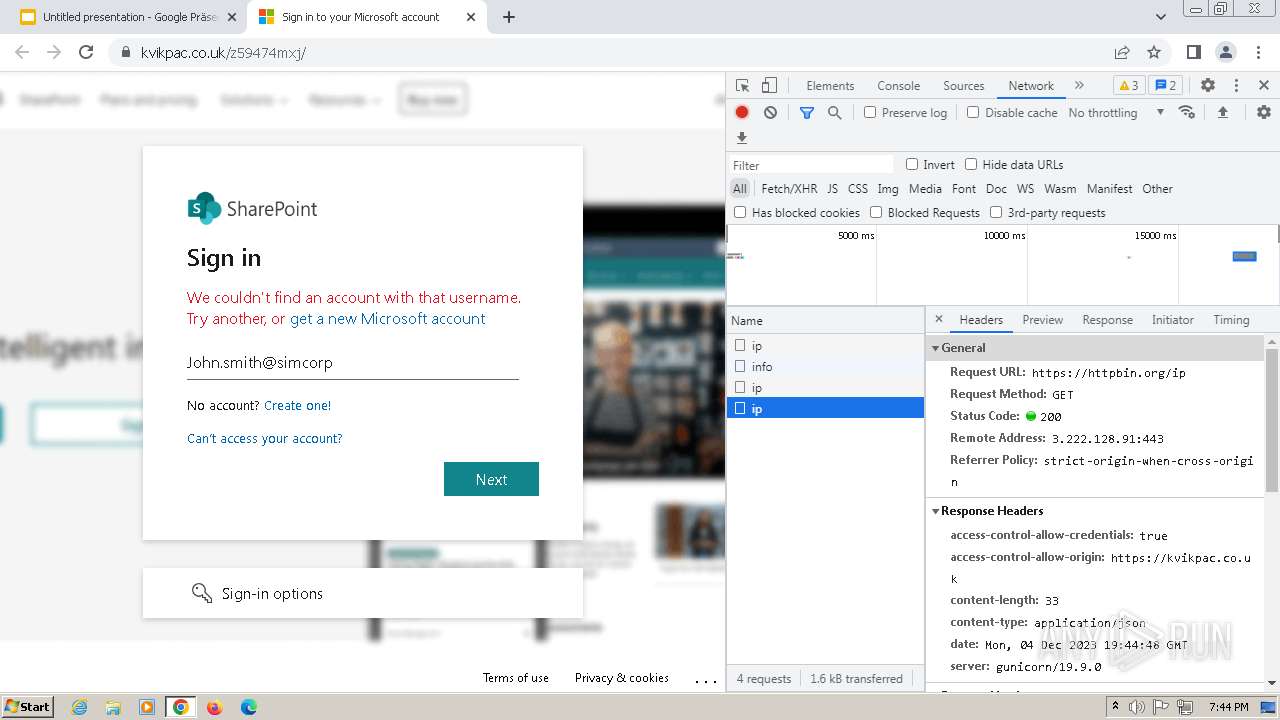Check 3rd-party requests checkbox
This screenshot has width=1280, height=720.
(996, 212)
